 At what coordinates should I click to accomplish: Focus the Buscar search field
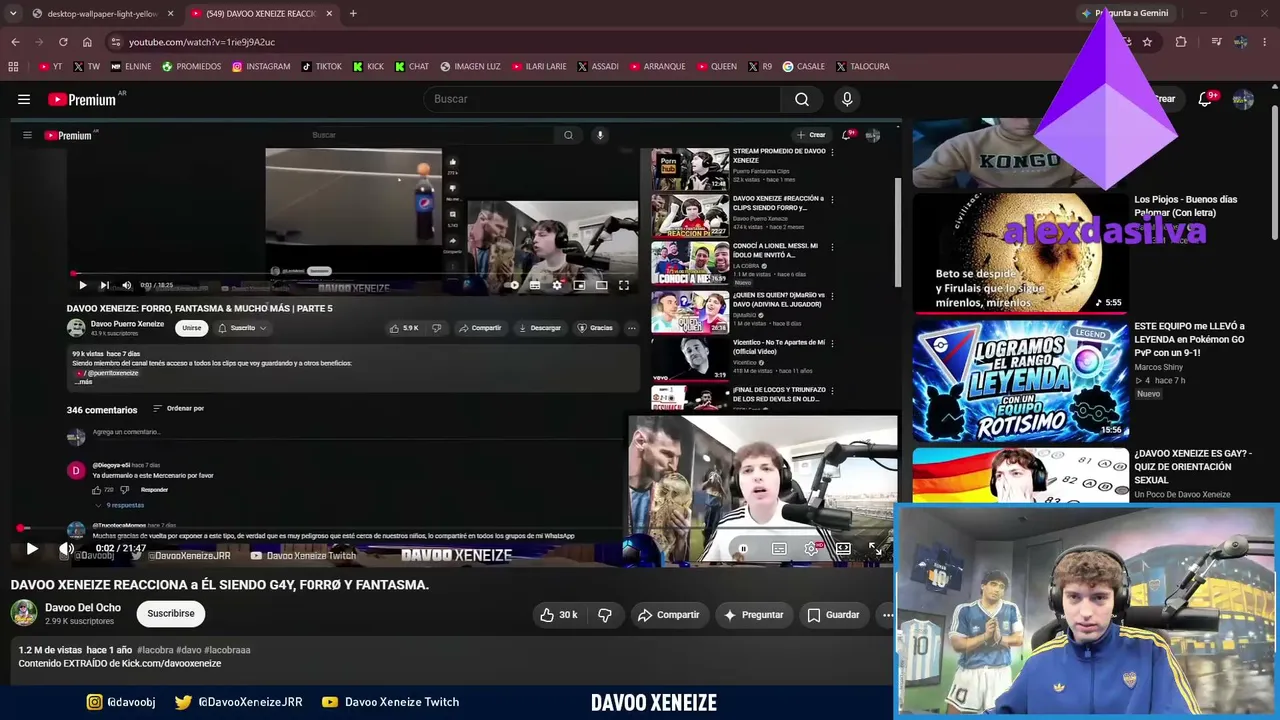click(x=602, y=99)
